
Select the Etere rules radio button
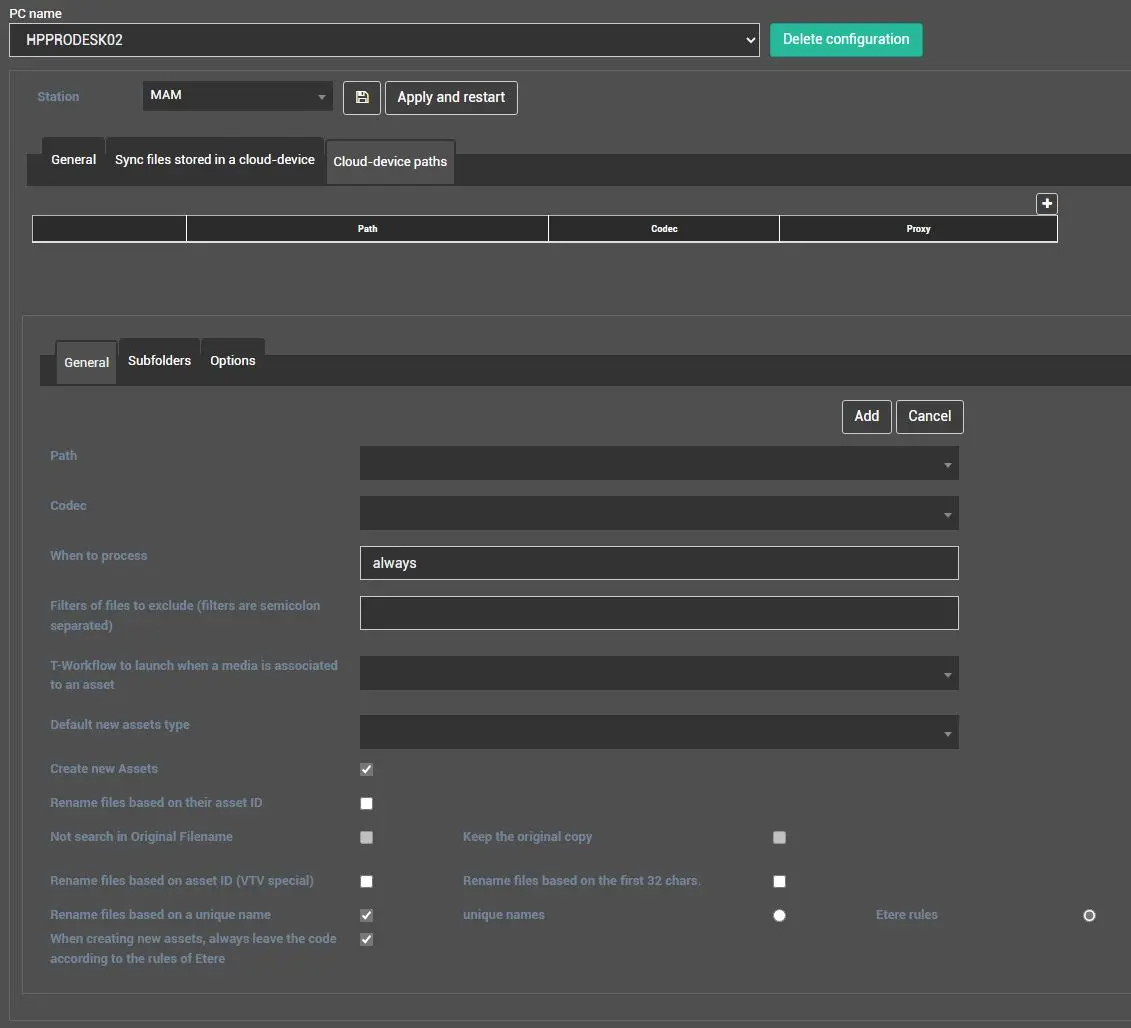(1089, 915)
